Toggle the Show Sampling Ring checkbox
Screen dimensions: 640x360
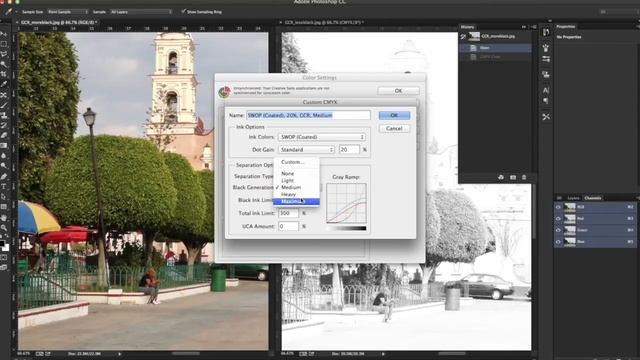click(x=183, y=11)
